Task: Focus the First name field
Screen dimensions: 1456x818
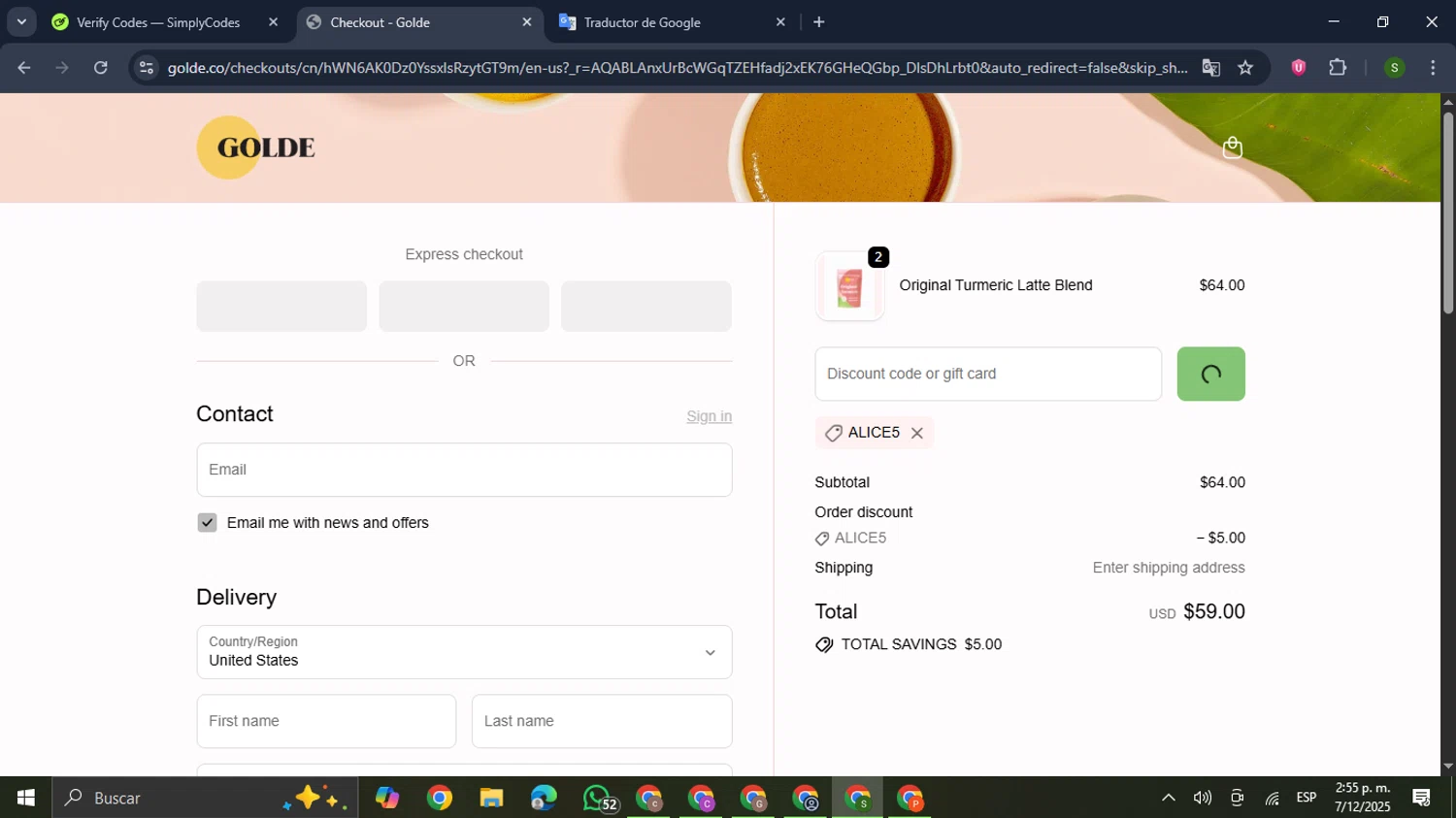Action: click(x=326, y=721)
